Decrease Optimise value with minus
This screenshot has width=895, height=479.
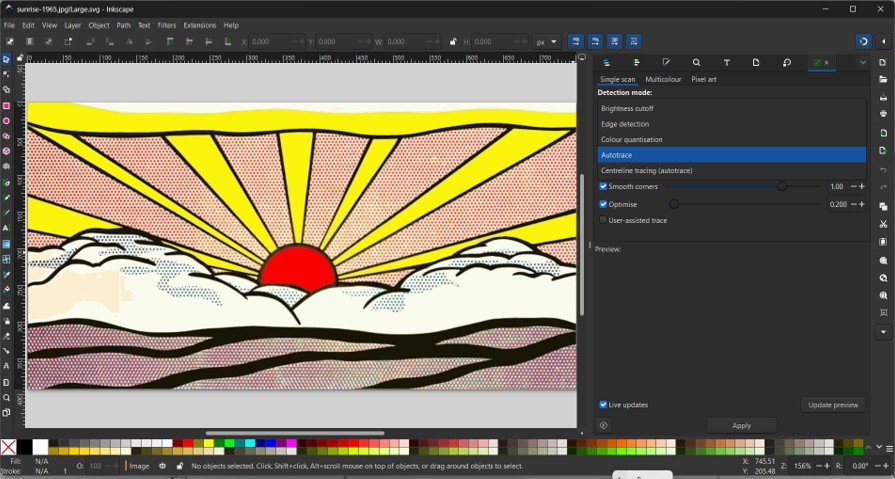point(854,204)
